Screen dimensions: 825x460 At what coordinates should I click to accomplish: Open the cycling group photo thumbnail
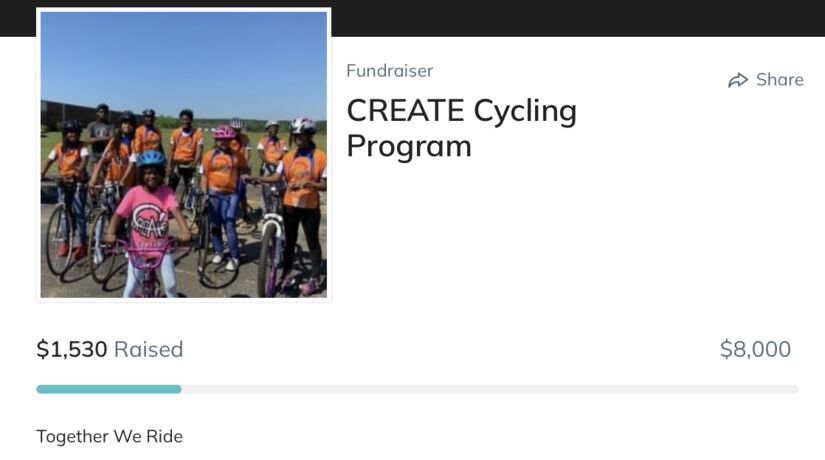tap(184, 155)
